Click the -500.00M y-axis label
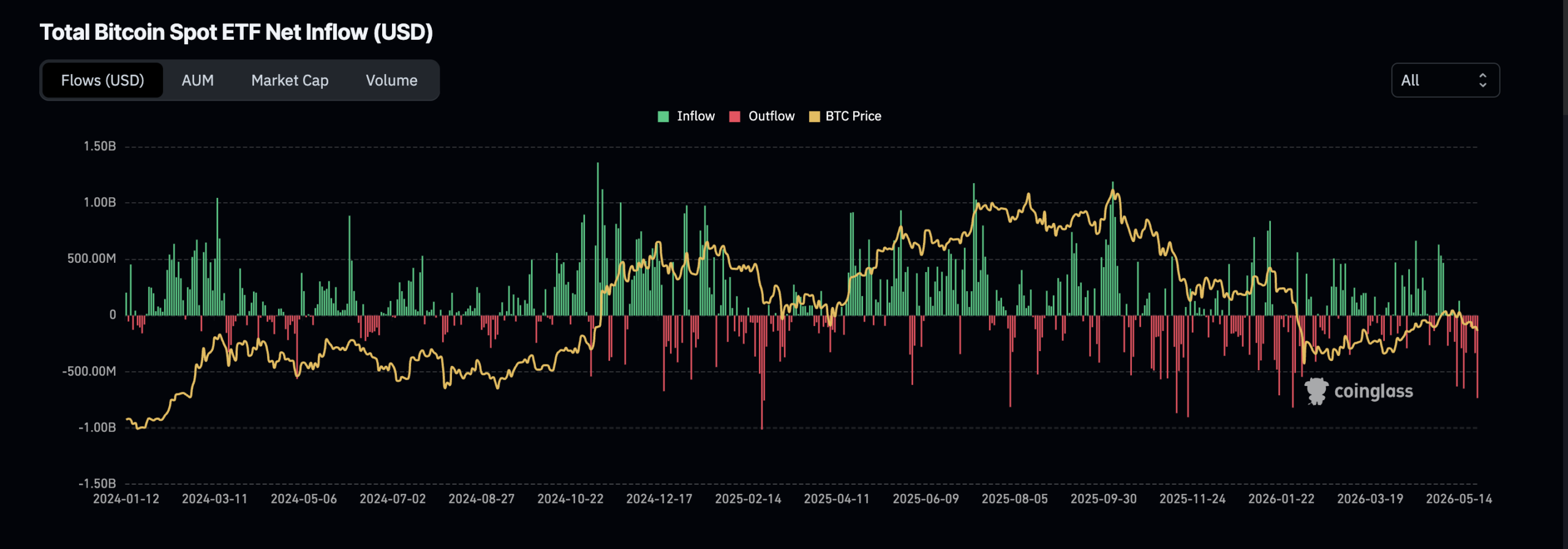The height and width of the screenshot is (549, 1568). (89, 371)
